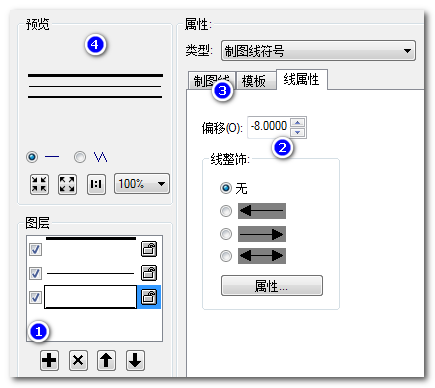
Task: Click the 偏移 offset value field
Action: click(x=269, y=126)
